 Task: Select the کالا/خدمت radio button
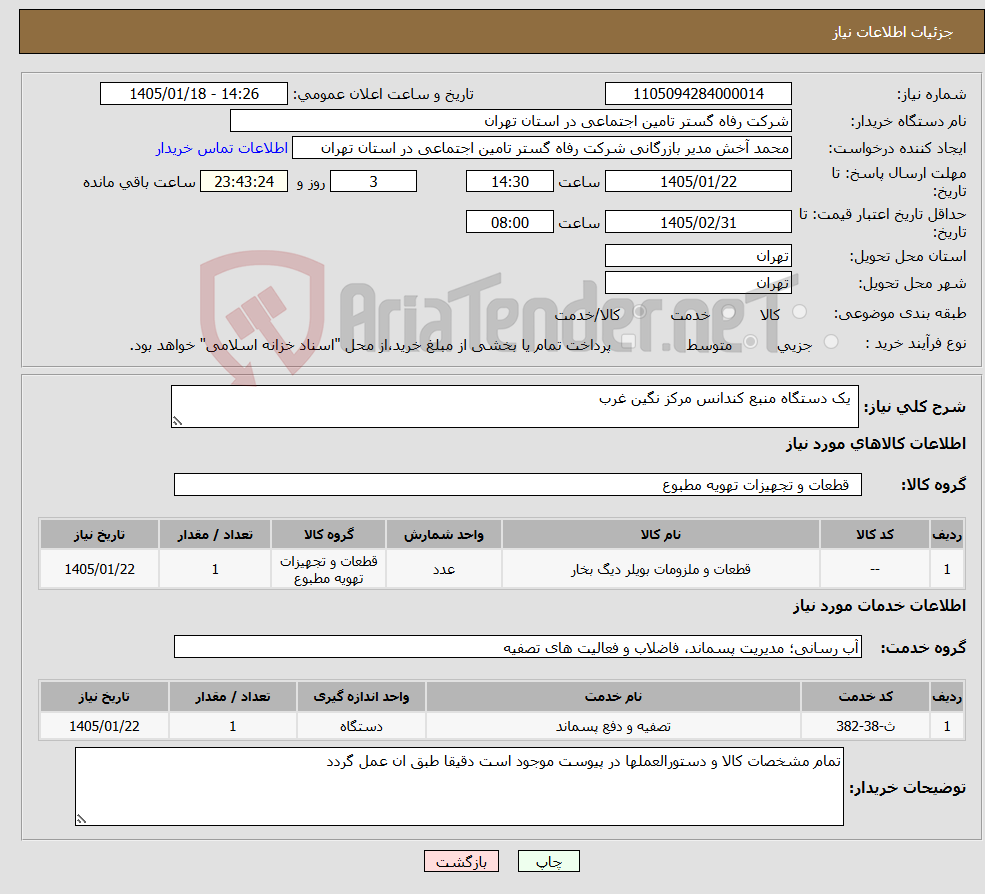[x=639, y=312]
